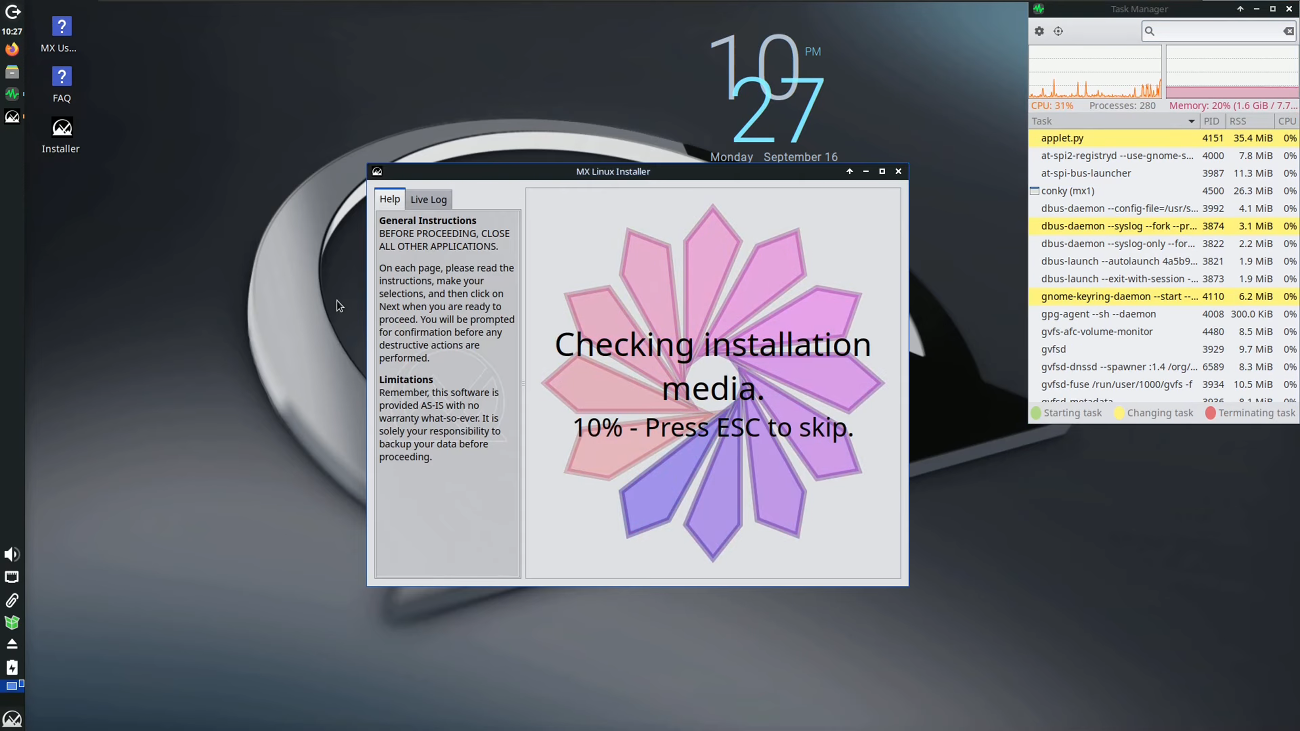Select the applet.py process row

coord(1164,138)
